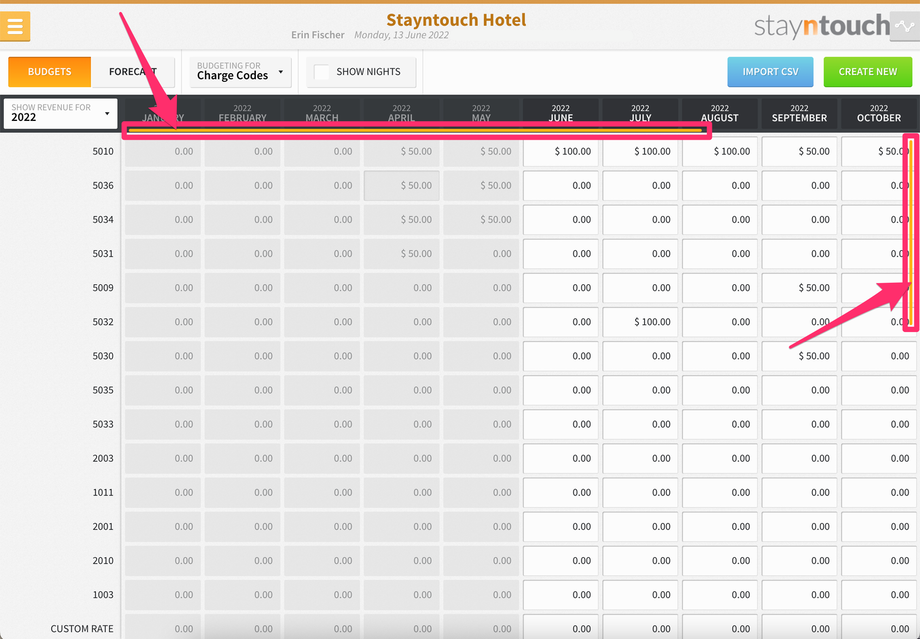Image resolution: width=920 pixels, height=639 pixels.
Task: Select the 5036 charge code row label
Action: 103,185
